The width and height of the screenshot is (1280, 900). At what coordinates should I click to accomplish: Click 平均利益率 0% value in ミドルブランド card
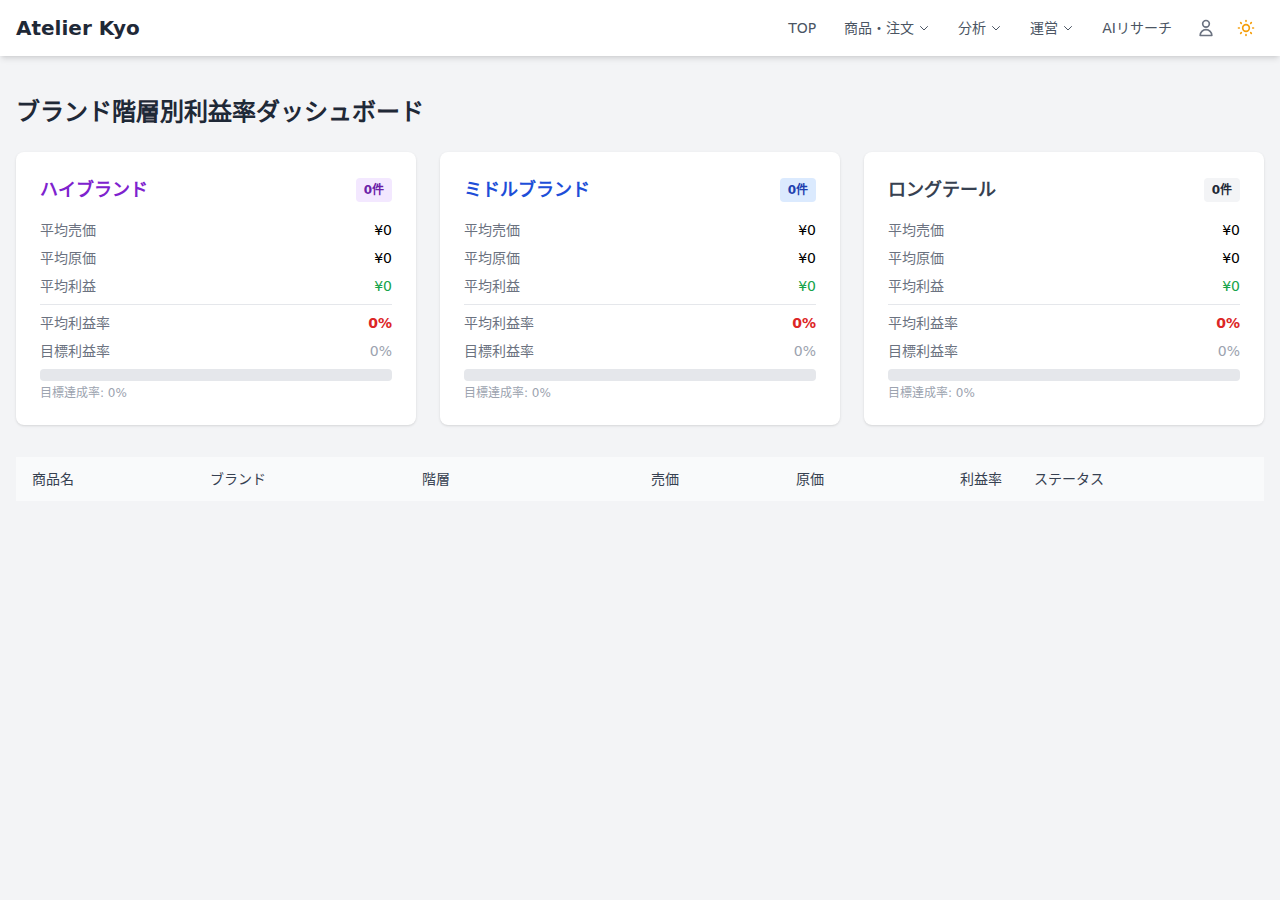tap(804, 323)
